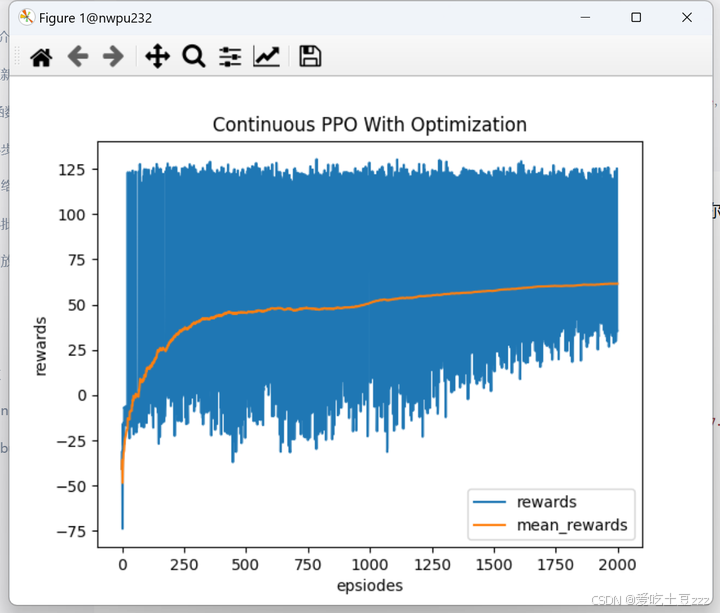The image size is (720, 613).
Task: Click the matplotlib icon in the title bar
Action: click(26, 17)
